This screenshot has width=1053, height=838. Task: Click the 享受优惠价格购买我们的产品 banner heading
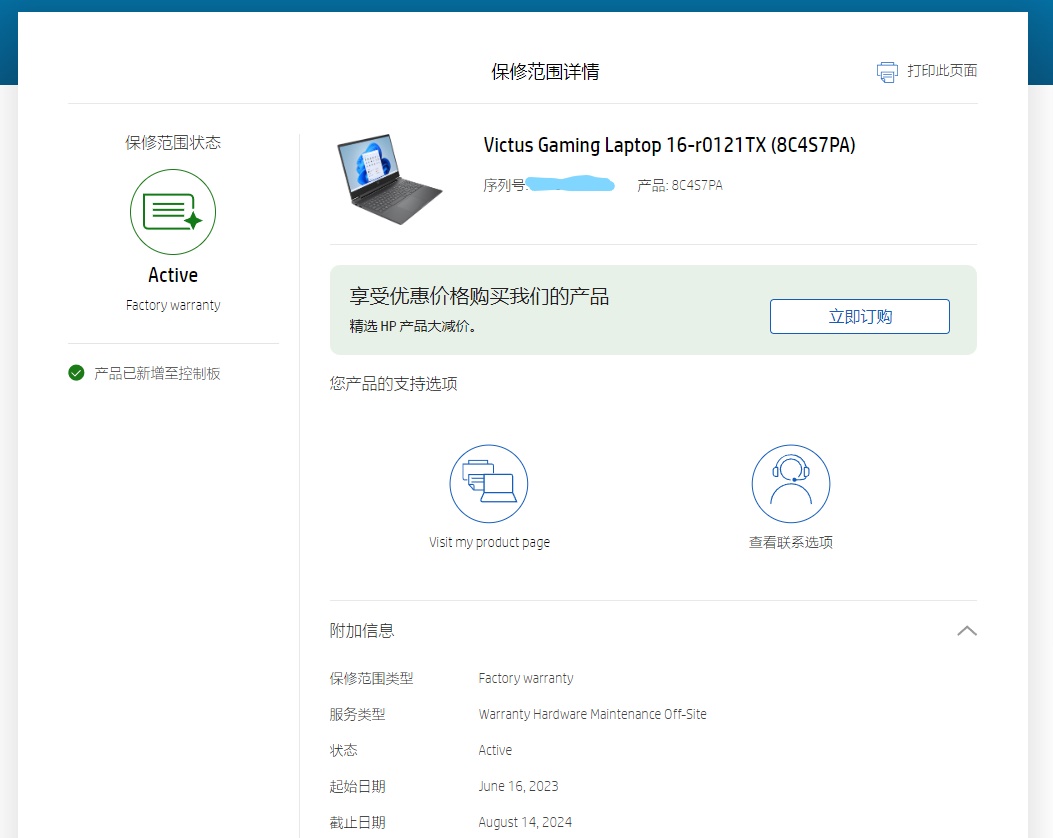click(479, 296)
